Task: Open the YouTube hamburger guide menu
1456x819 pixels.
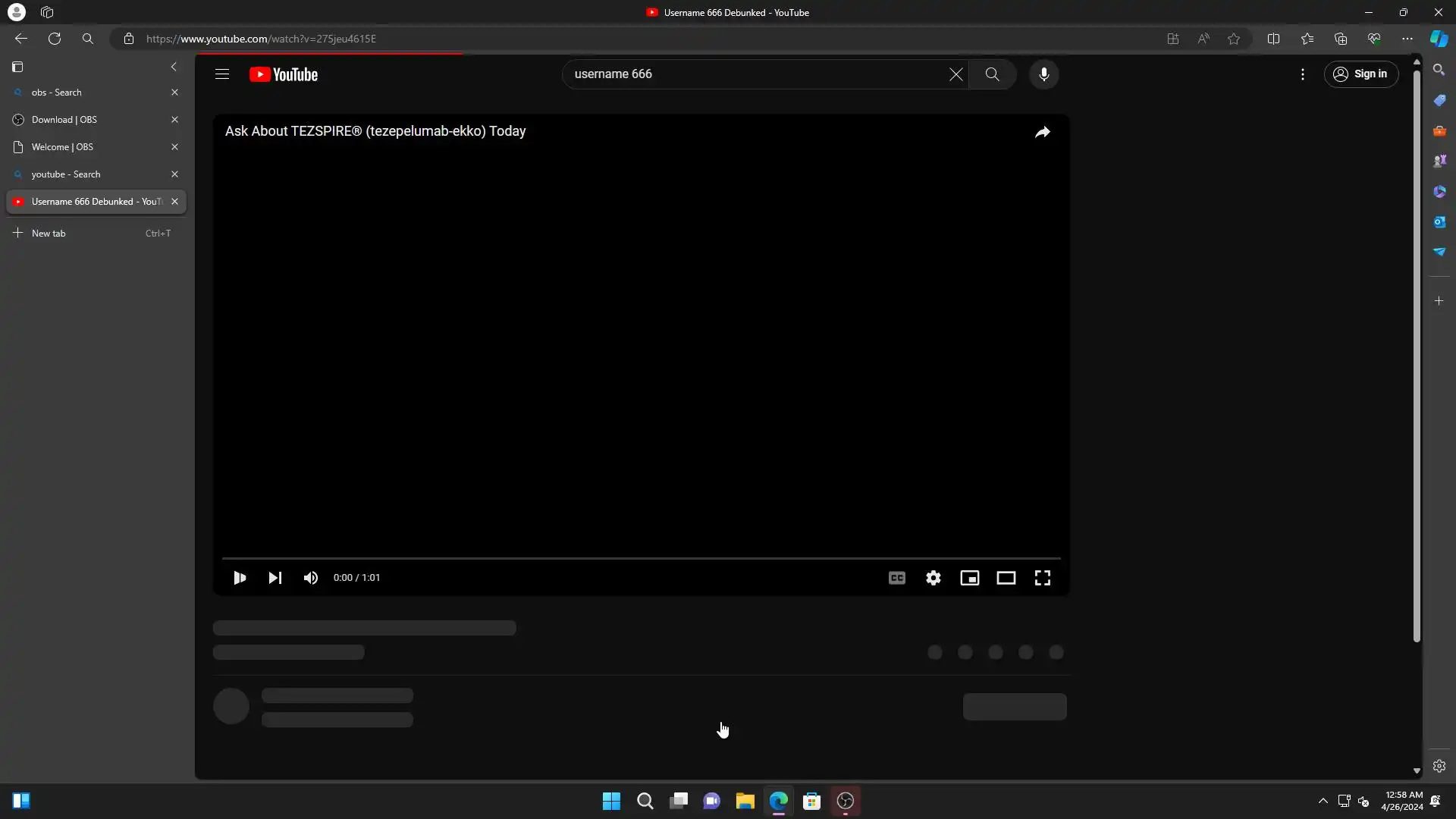Action: coord(222,74)
